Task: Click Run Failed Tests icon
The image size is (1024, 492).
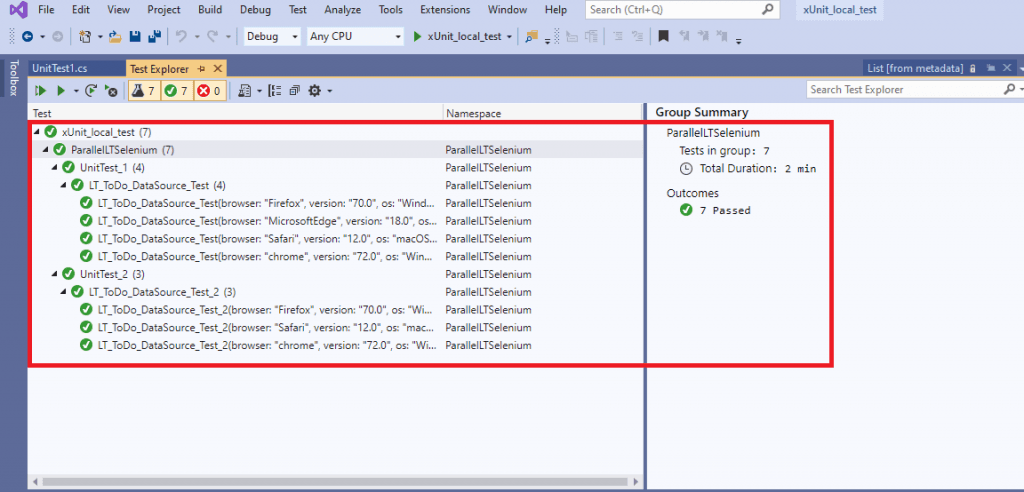Action: [111, 90]
